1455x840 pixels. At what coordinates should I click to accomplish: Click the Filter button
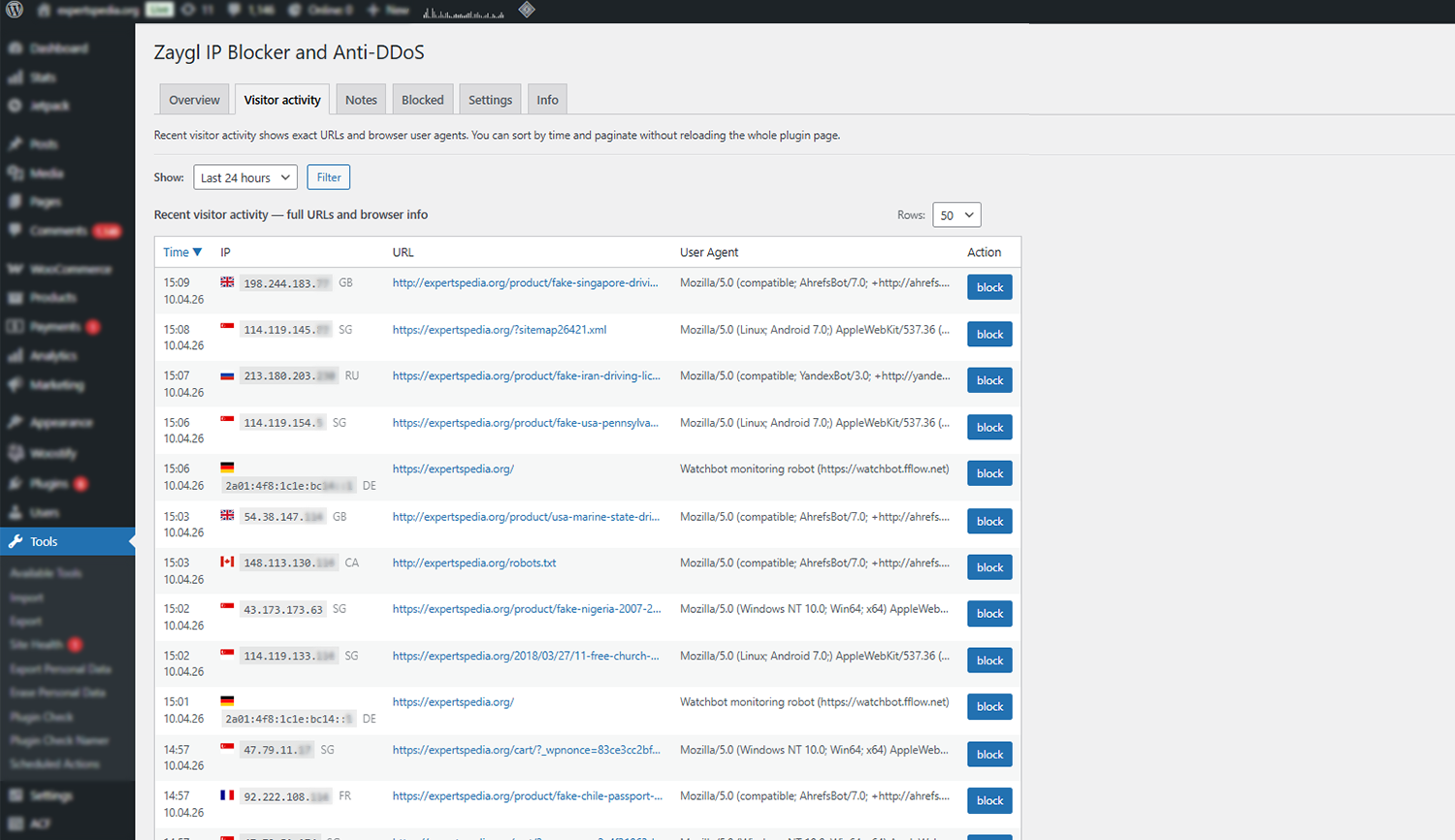click(329, 178)
